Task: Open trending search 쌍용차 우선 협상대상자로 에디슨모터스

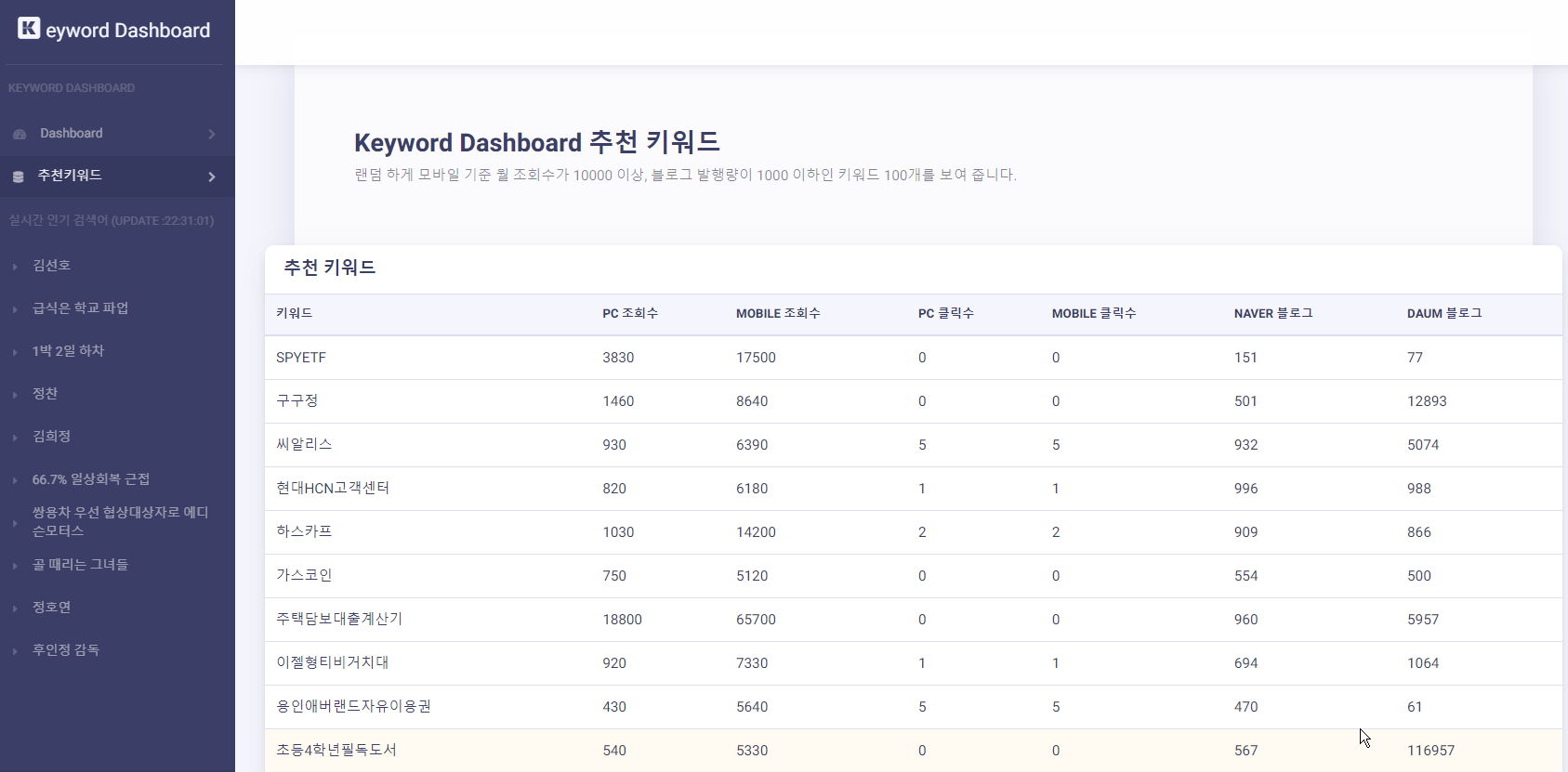Action: (x=121, y=521)
